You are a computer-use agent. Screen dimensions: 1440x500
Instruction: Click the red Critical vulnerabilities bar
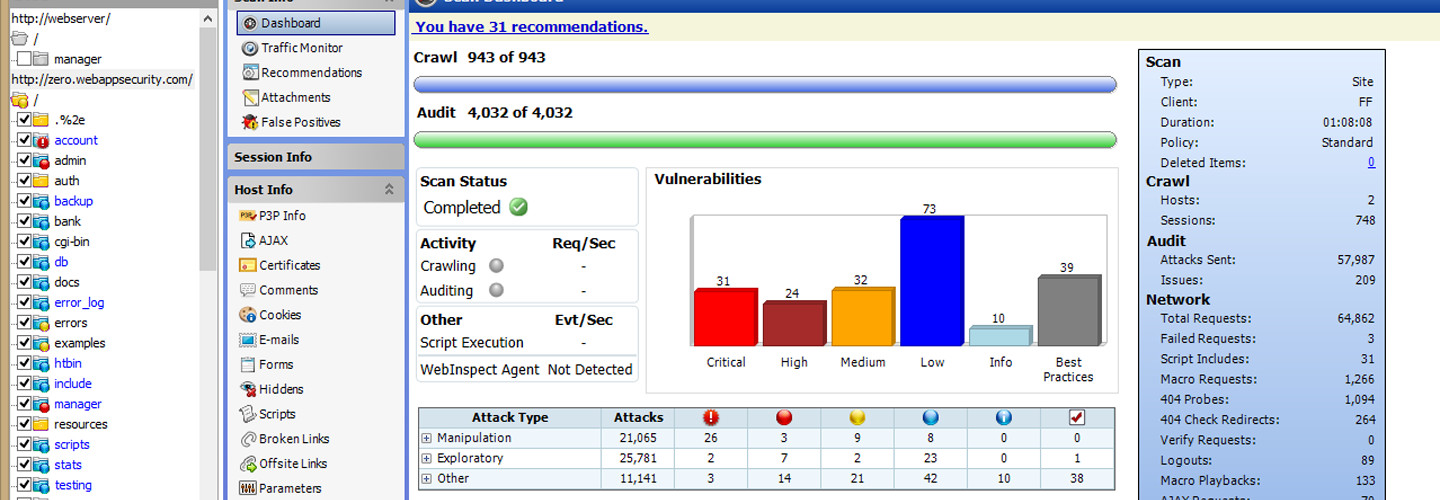click(725, 318)
